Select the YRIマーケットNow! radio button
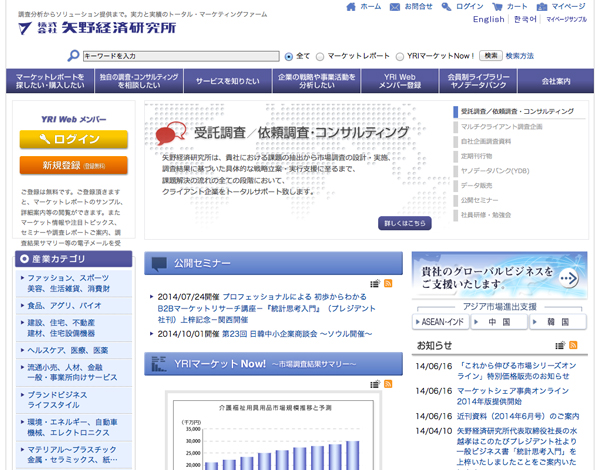 (x=400, y=56)
